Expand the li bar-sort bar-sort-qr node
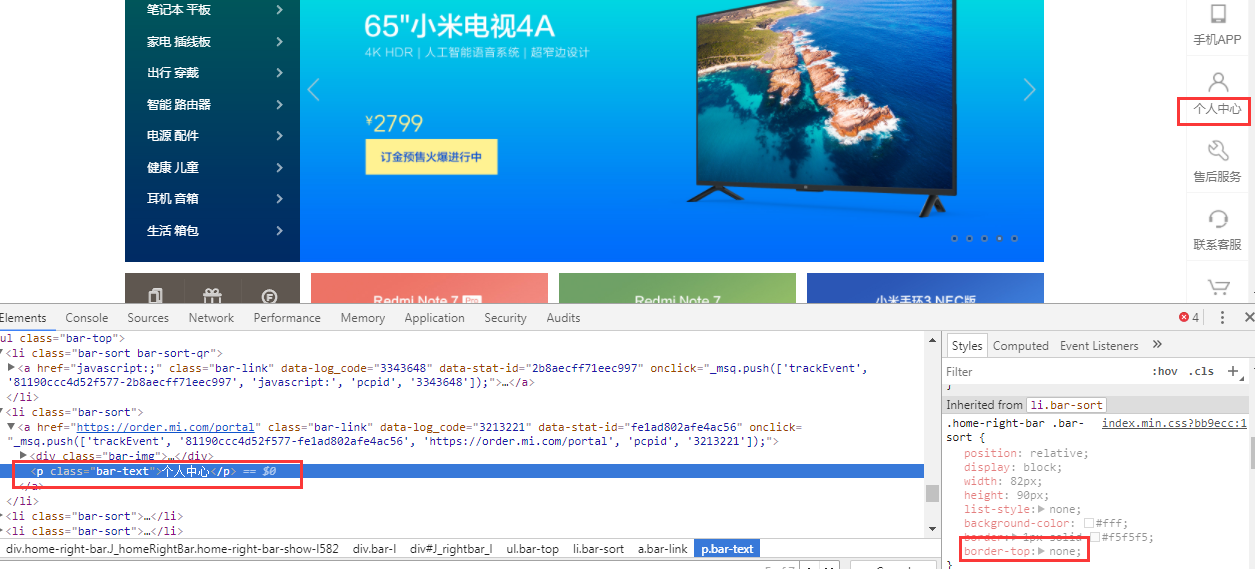 click(3, 353)
